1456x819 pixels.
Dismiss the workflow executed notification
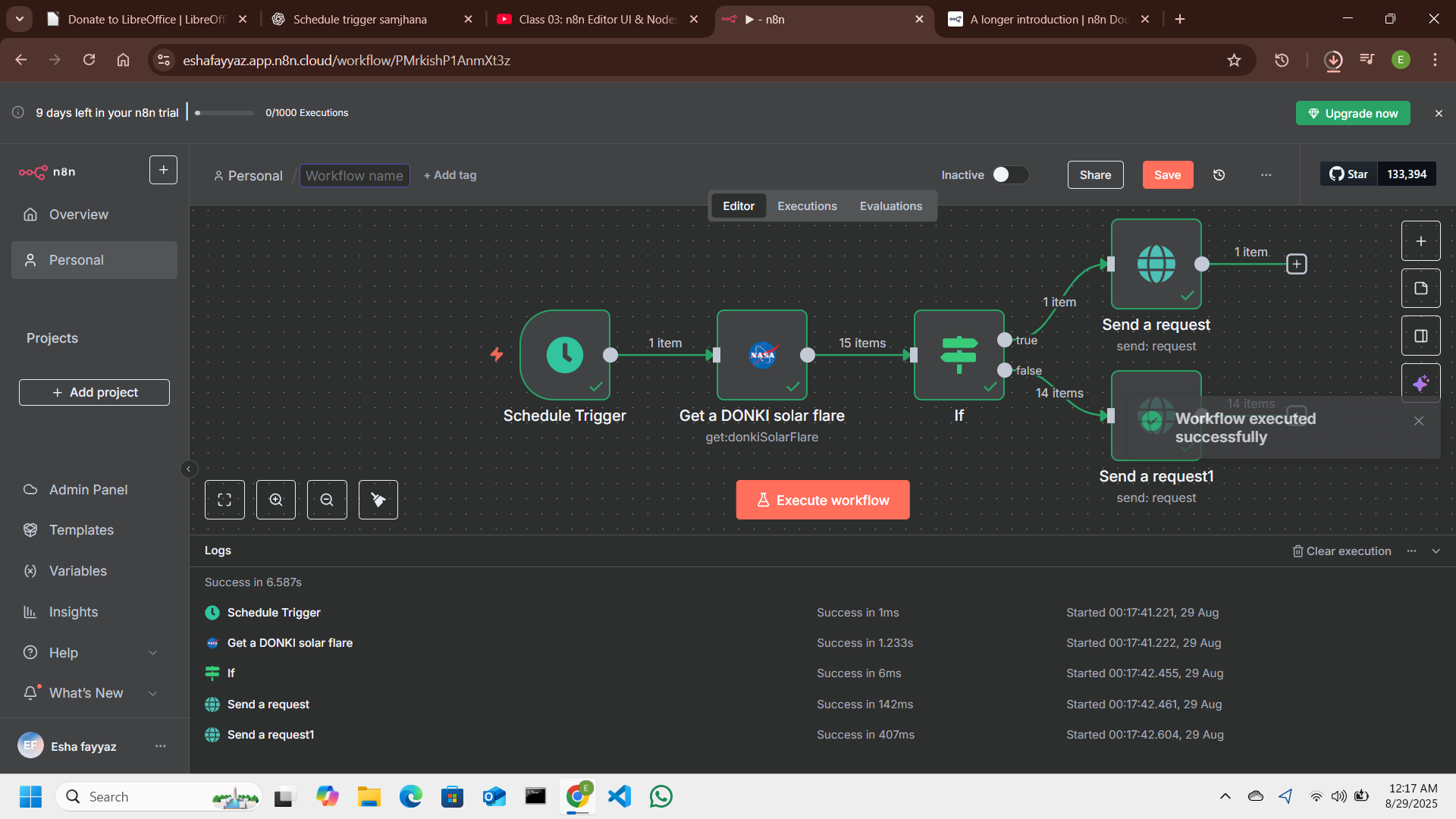tap(1419, 421)
